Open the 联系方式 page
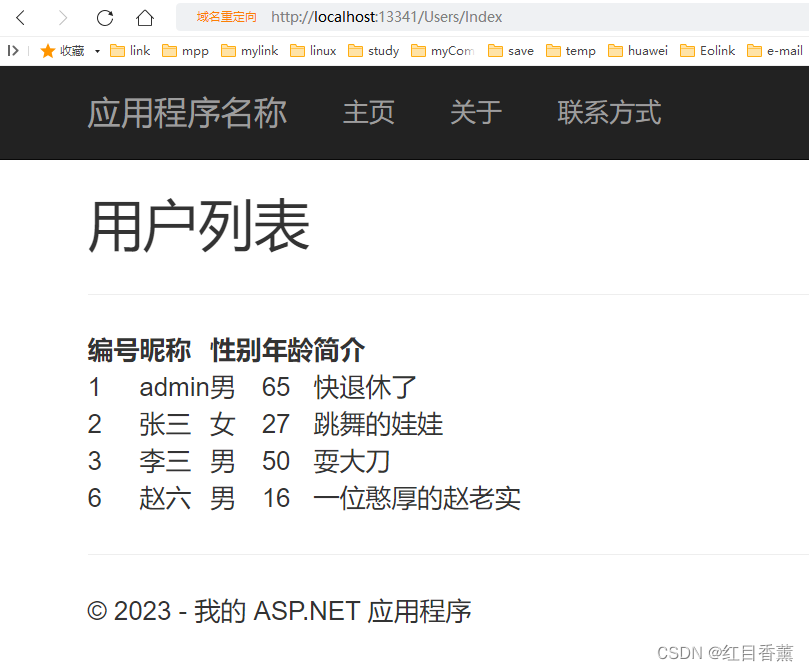 (x=609, y=113)
